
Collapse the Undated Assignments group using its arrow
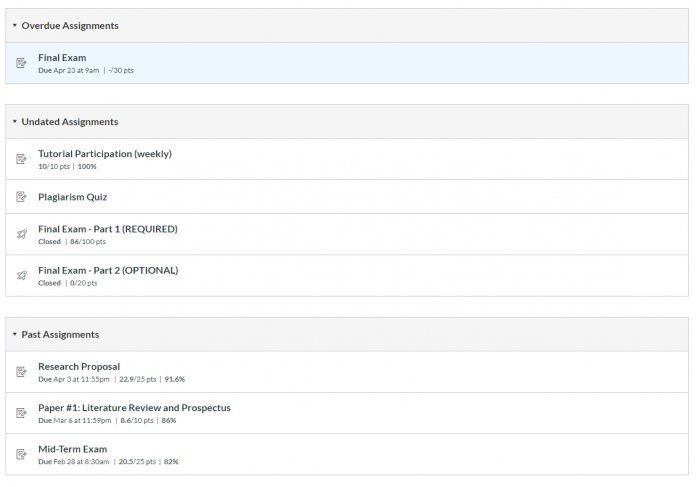[14, 122]
